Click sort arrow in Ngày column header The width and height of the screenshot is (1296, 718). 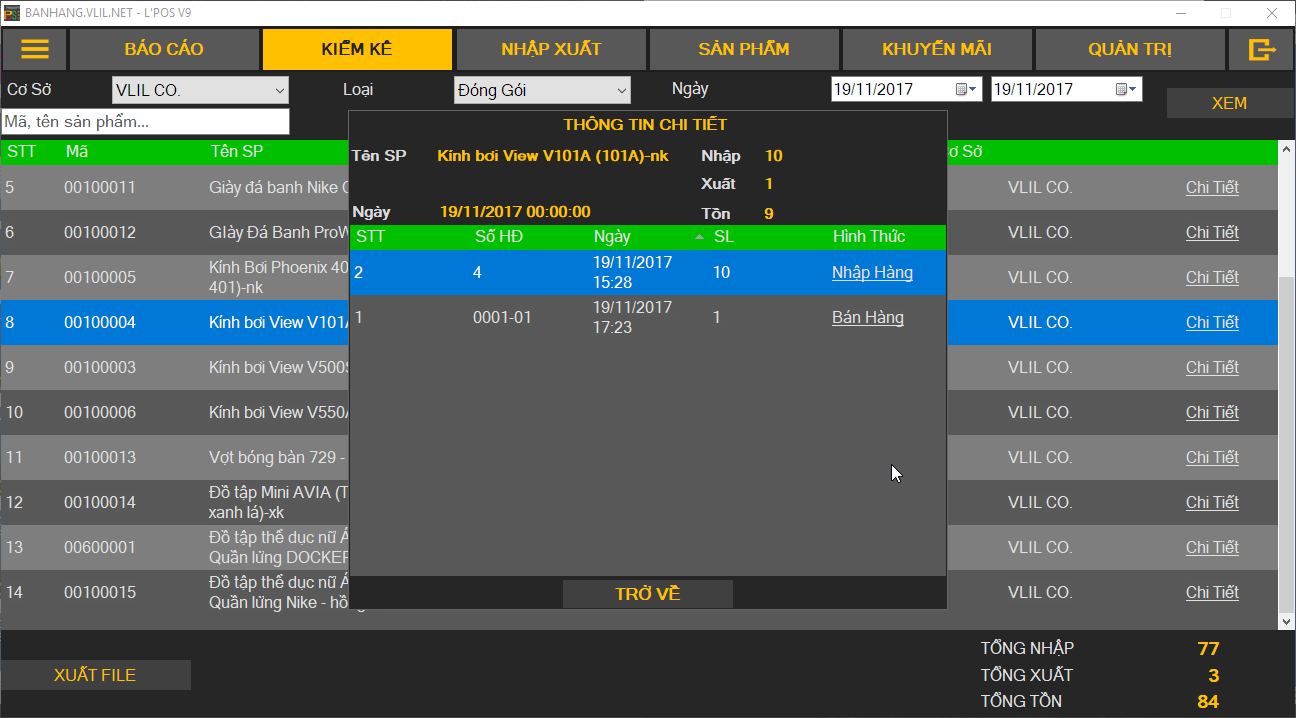click(x=699, y=237)
